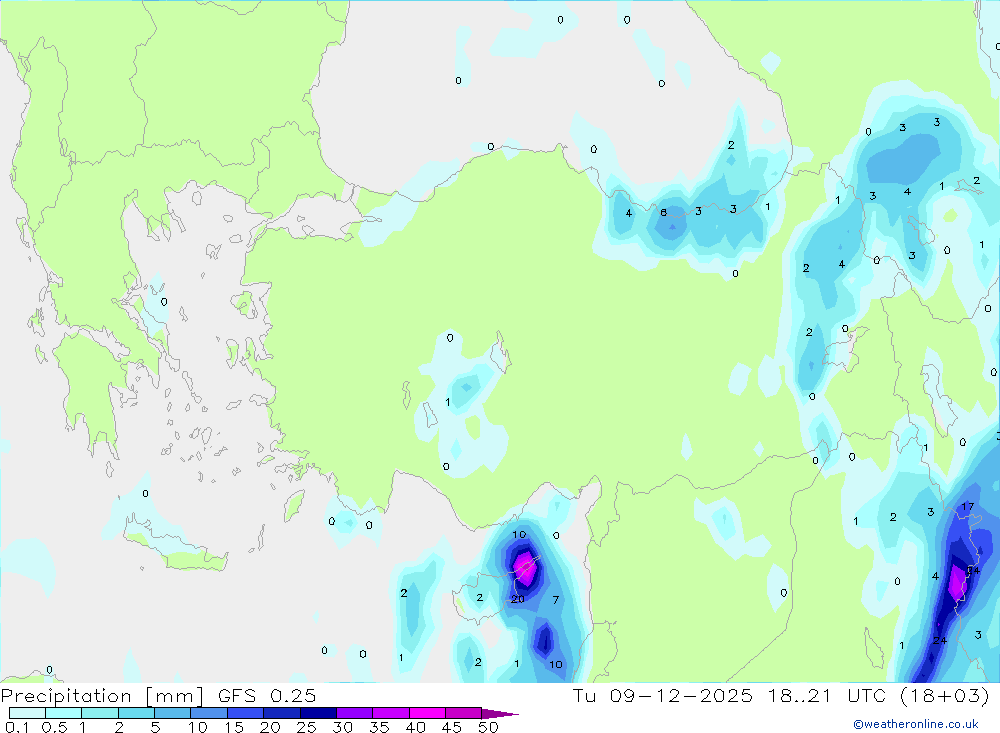Click the 15–20 mm legend color swatch
The width and height of the screenshot is (1000, 733).
(246, 713)
